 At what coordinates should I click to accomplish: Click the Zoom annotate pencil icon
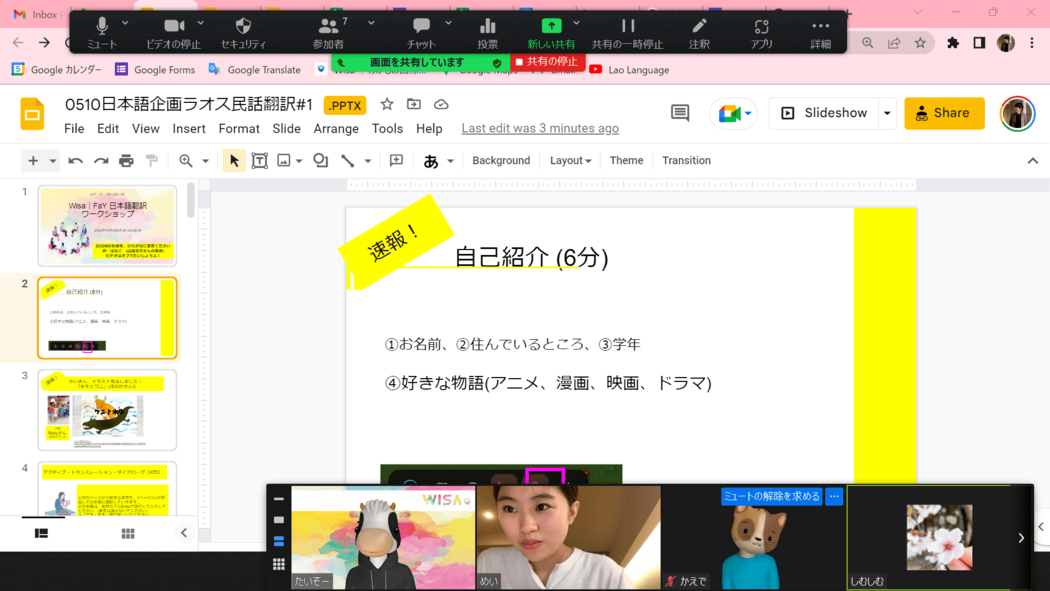point(699,32)
